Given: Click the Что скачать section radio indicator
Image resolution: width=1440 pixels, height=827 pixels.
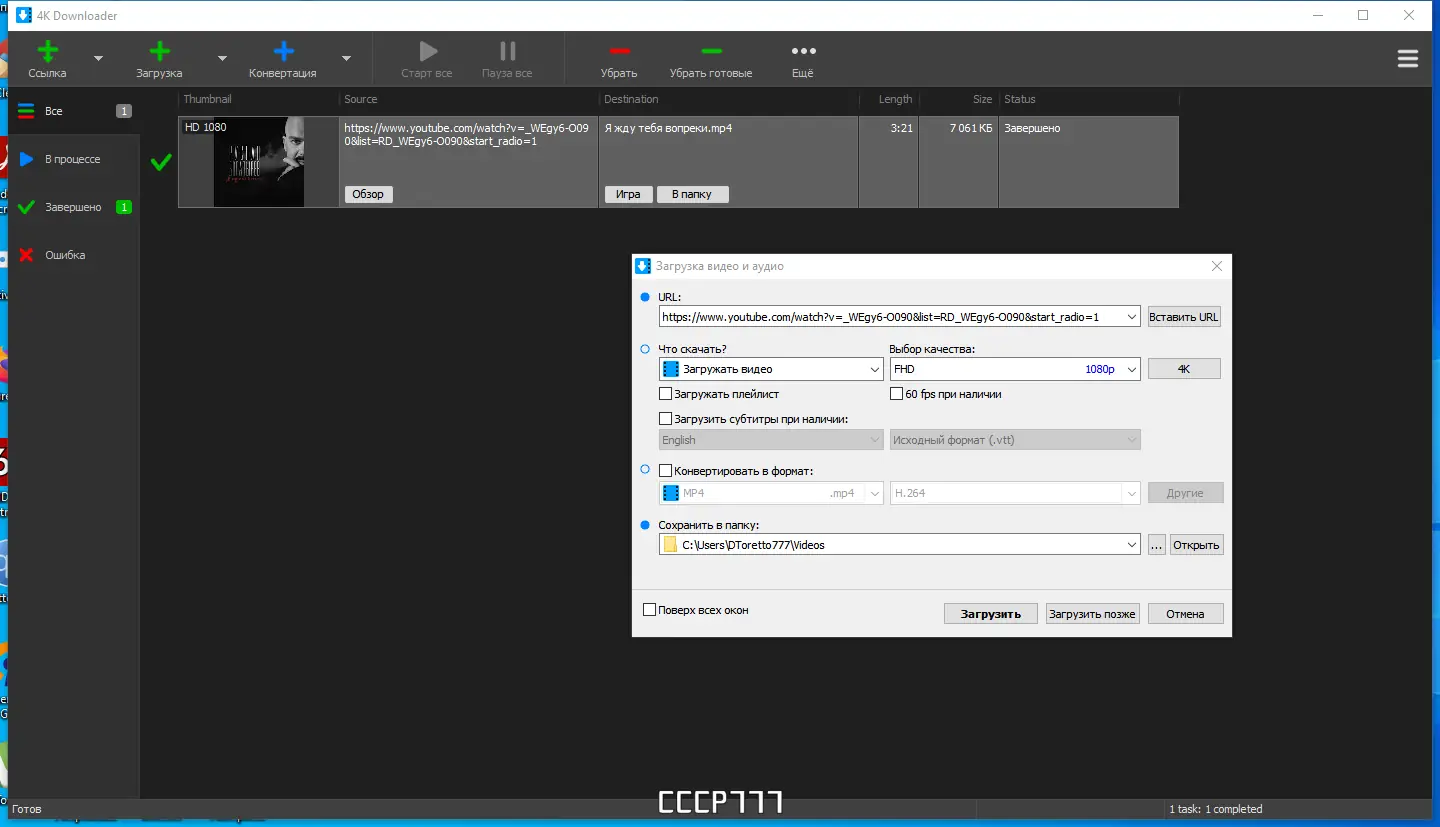Looking at the screenshot, I should [645, 349].
